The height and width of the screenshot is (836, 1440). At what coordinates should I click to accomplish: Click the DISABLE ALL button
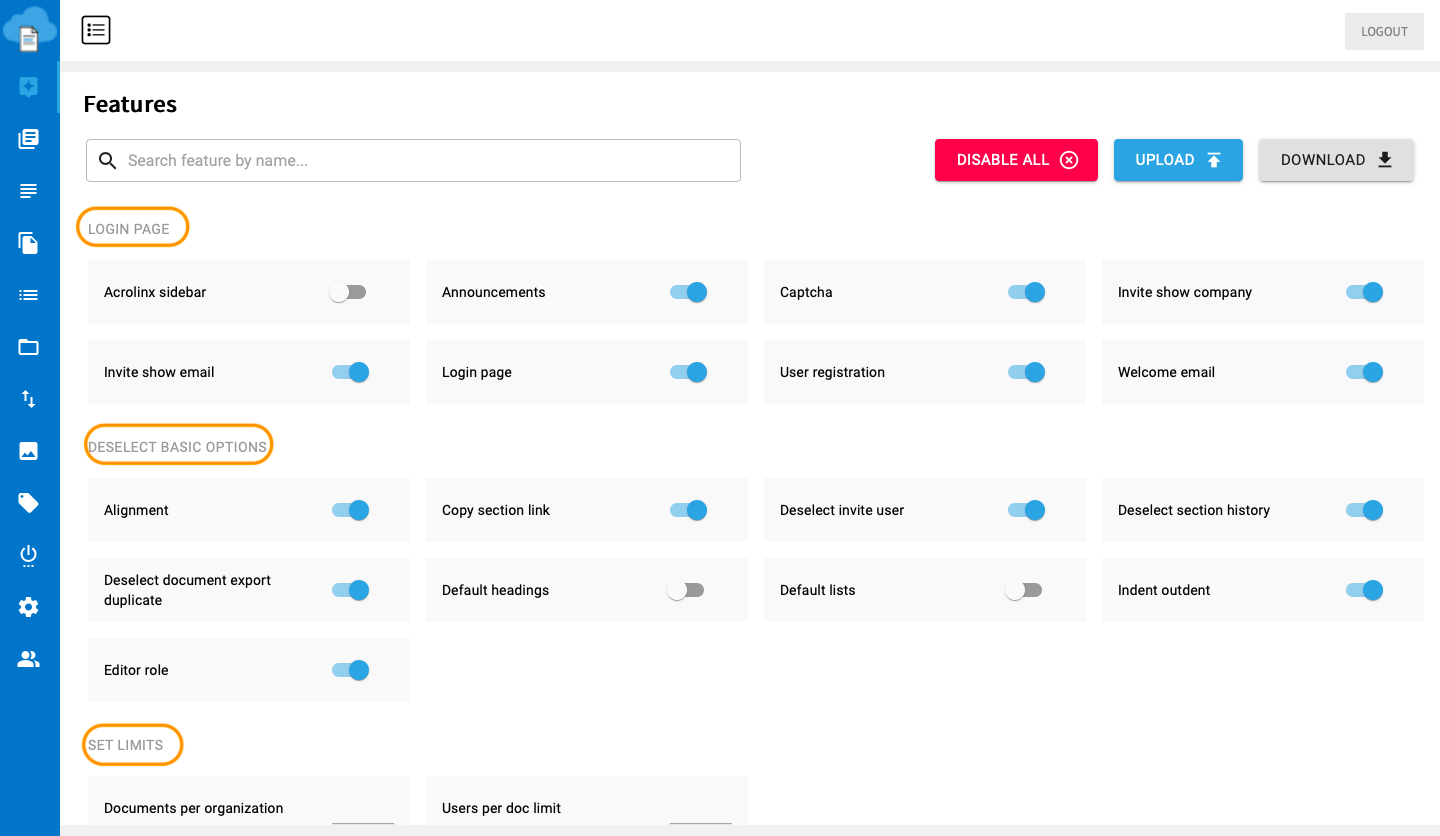pos(1016,160)
